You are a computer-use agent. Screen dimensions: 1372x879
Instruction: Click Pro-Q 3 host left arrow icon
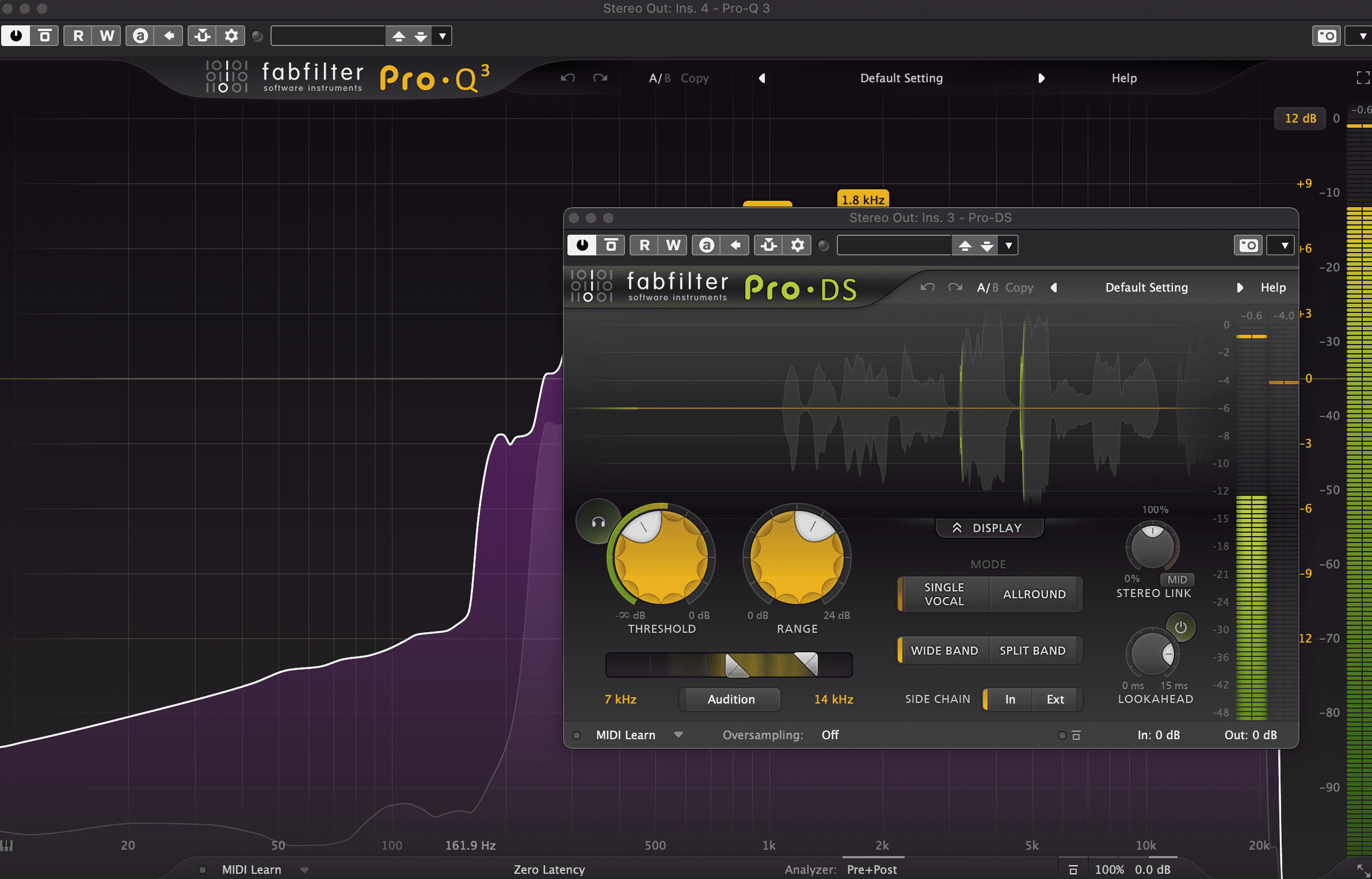point(169,36)
